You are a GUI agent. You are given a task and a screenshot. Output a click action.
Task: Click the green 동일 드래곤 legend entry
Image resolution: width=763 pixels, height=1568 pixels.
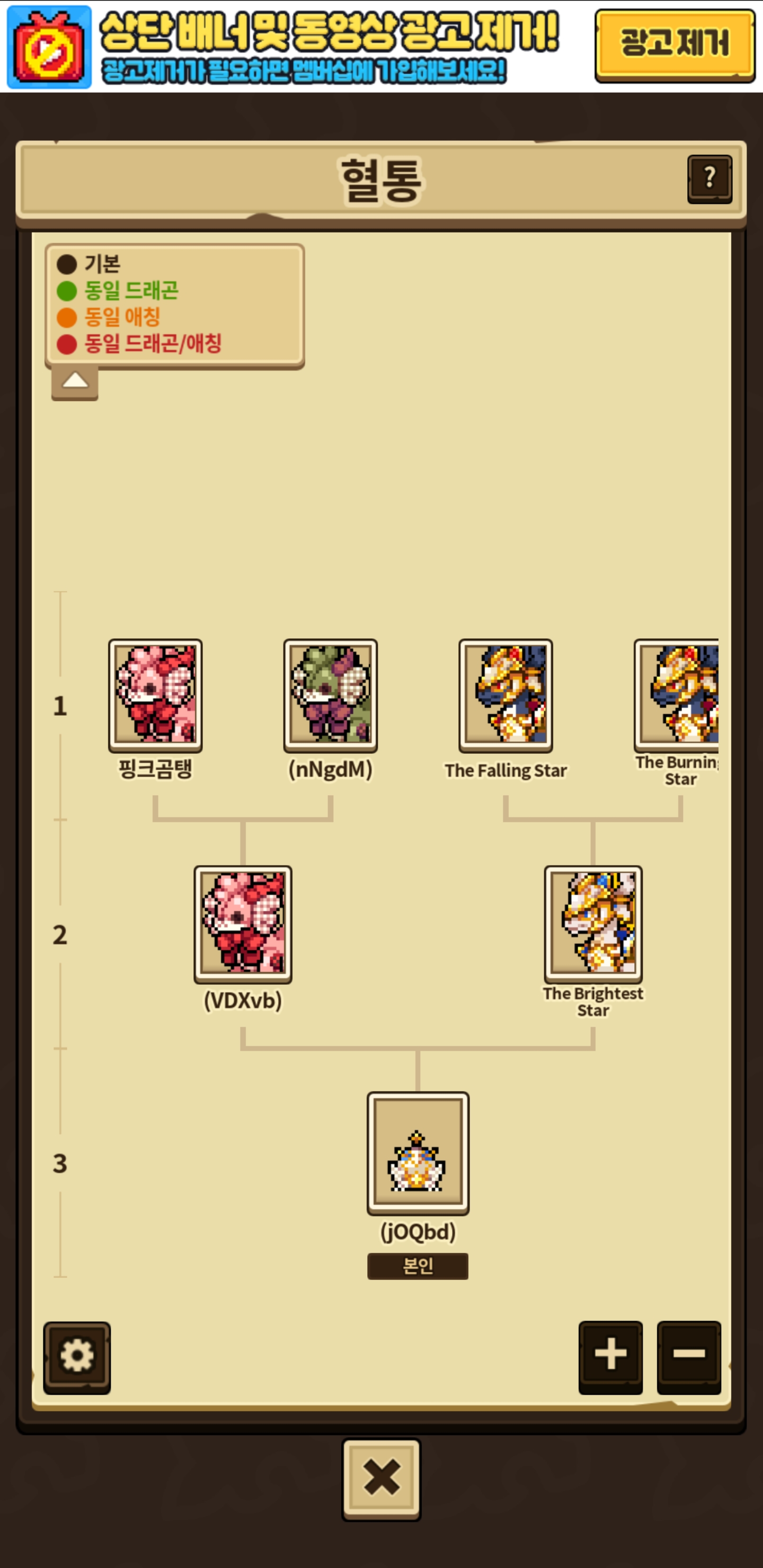(118, 290)
